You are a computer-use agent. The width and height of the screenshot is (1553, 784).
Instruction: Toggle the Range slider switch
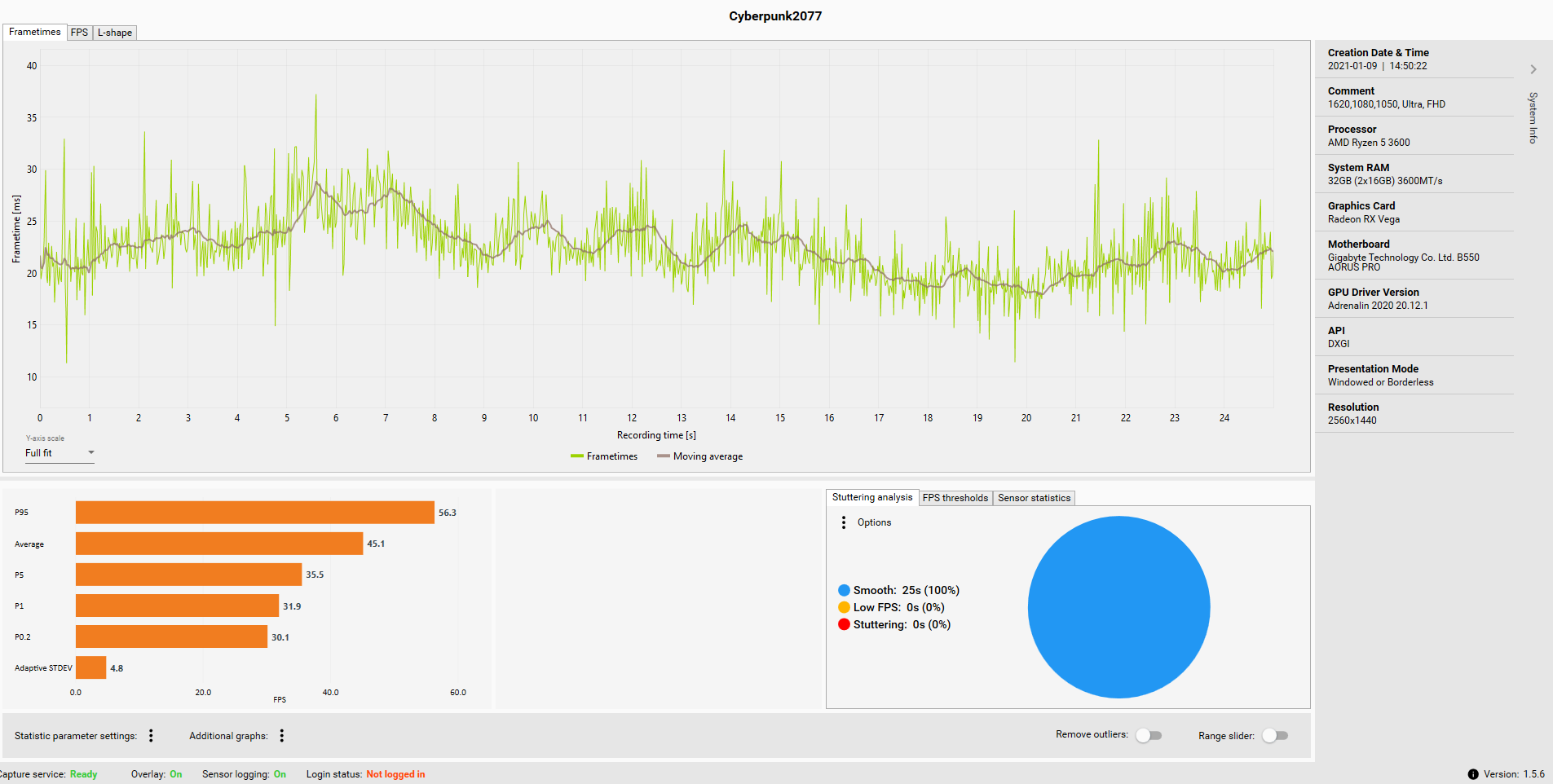pyautogui.click(x=1275, y=735)
